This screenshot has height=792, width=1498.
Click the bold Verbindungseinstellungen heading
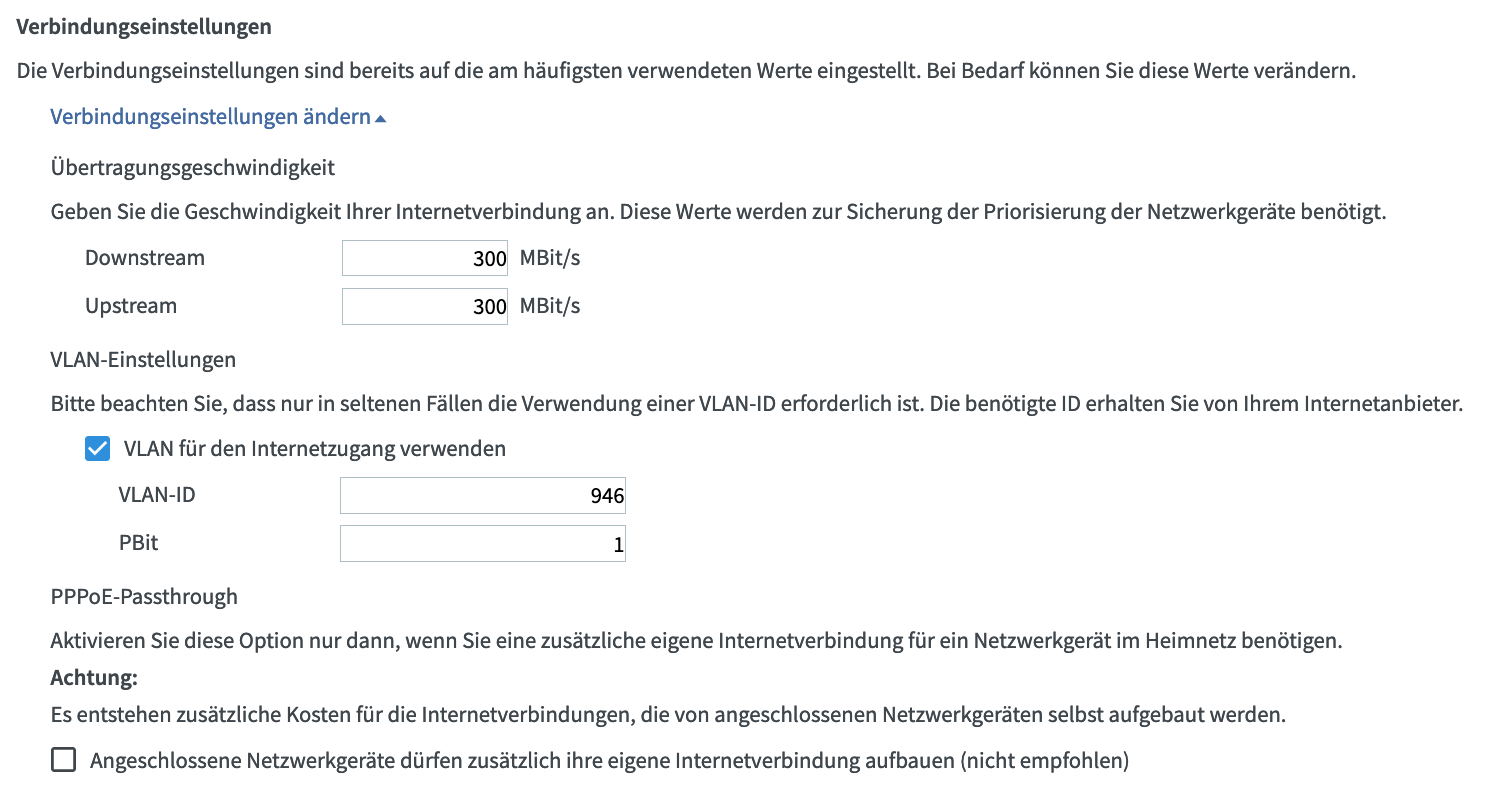[x=144, y=27]
